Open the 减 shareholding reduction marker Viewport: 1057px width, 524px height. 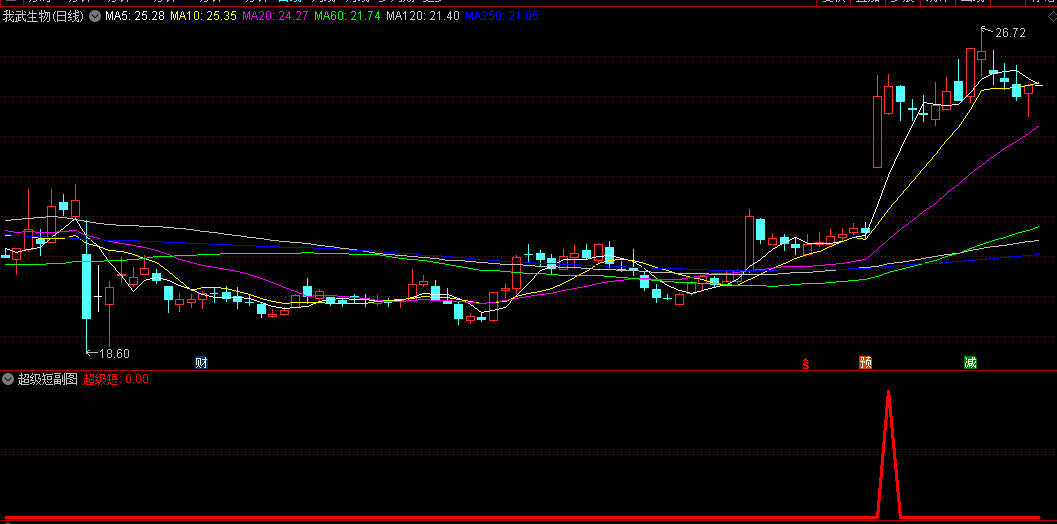[970, 363]
